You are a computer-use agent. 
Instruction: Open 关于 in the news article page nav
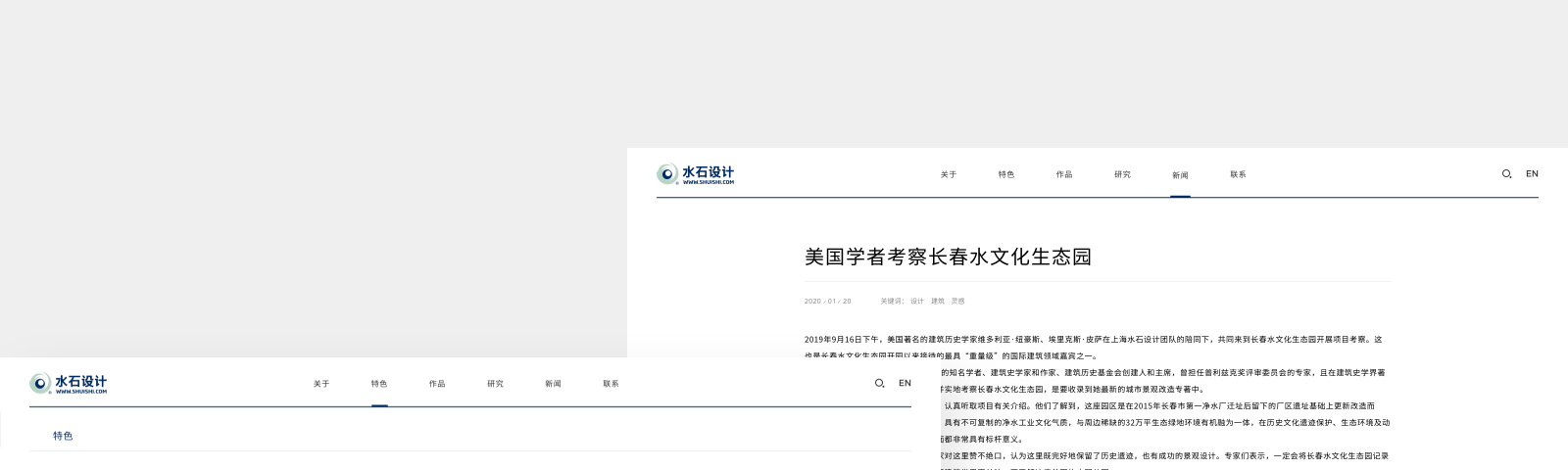point(948,175)
